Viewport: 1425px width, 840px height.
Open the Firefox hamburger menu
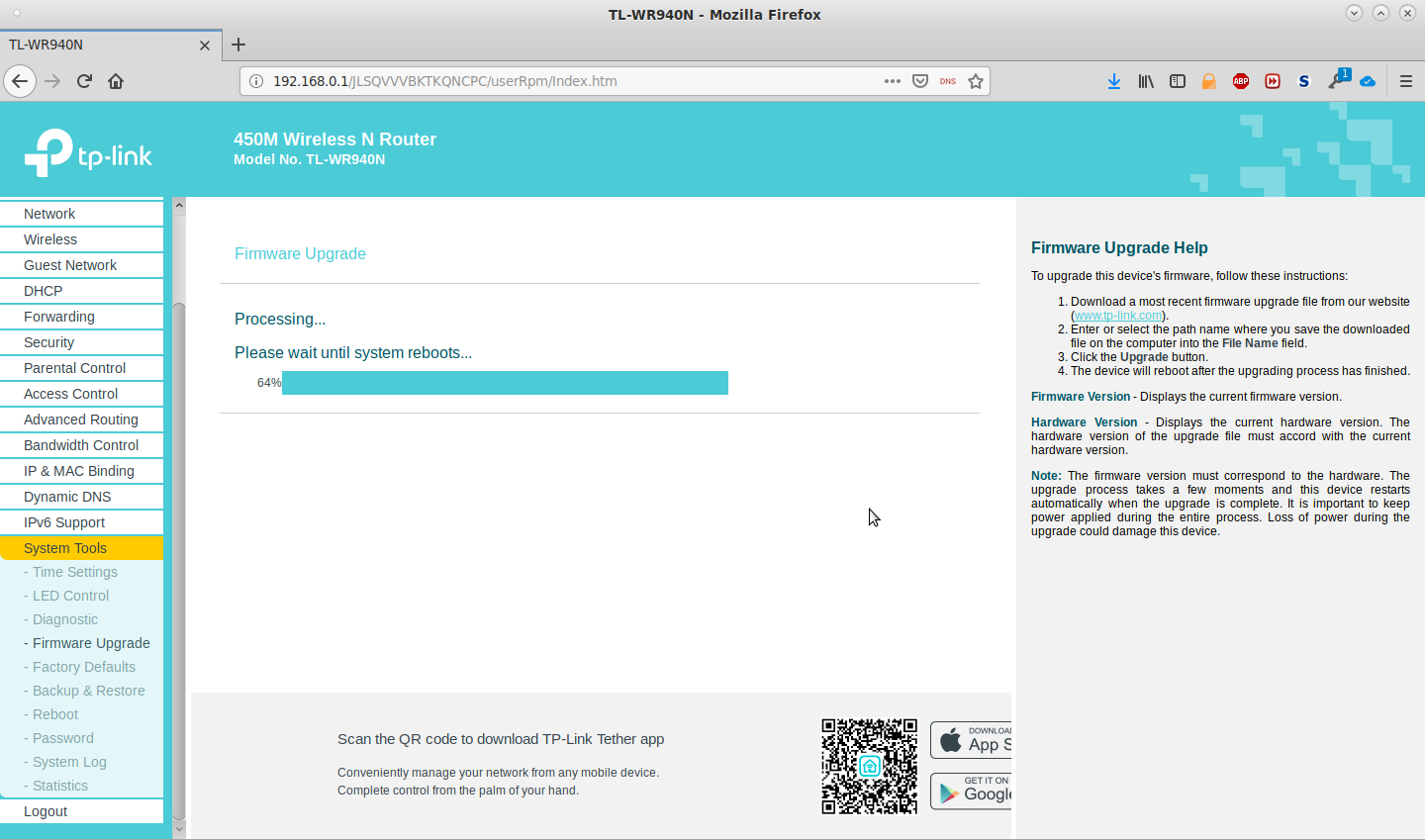[x=1405, y=81]
